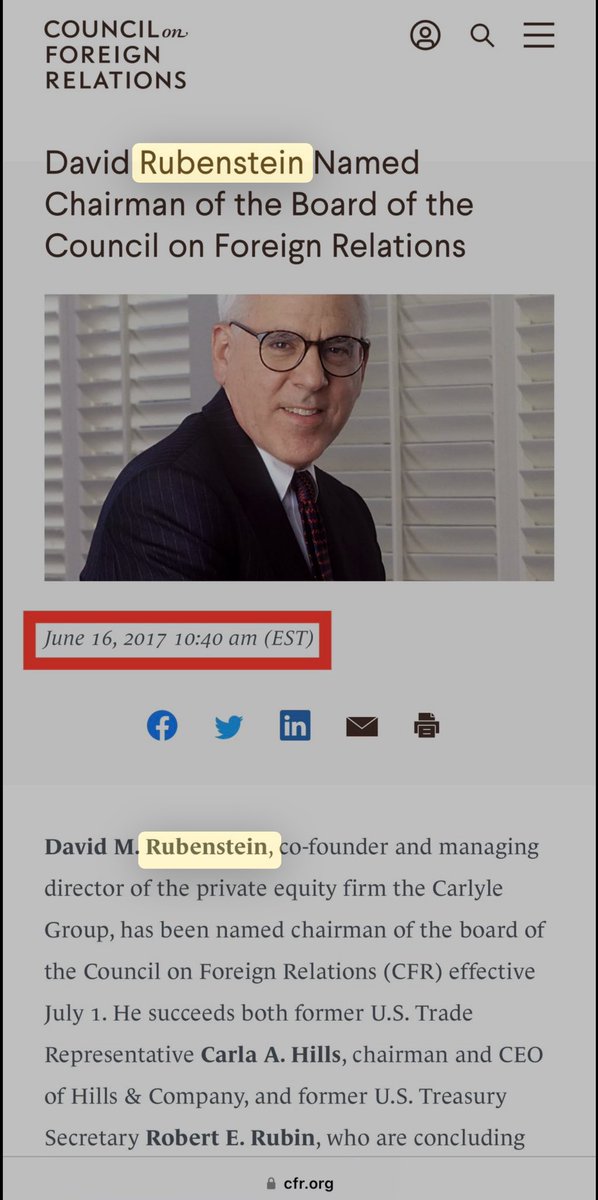Open the hamburger navigation menu
Viewport: 598px width, 1200px height.
point(539,36)
